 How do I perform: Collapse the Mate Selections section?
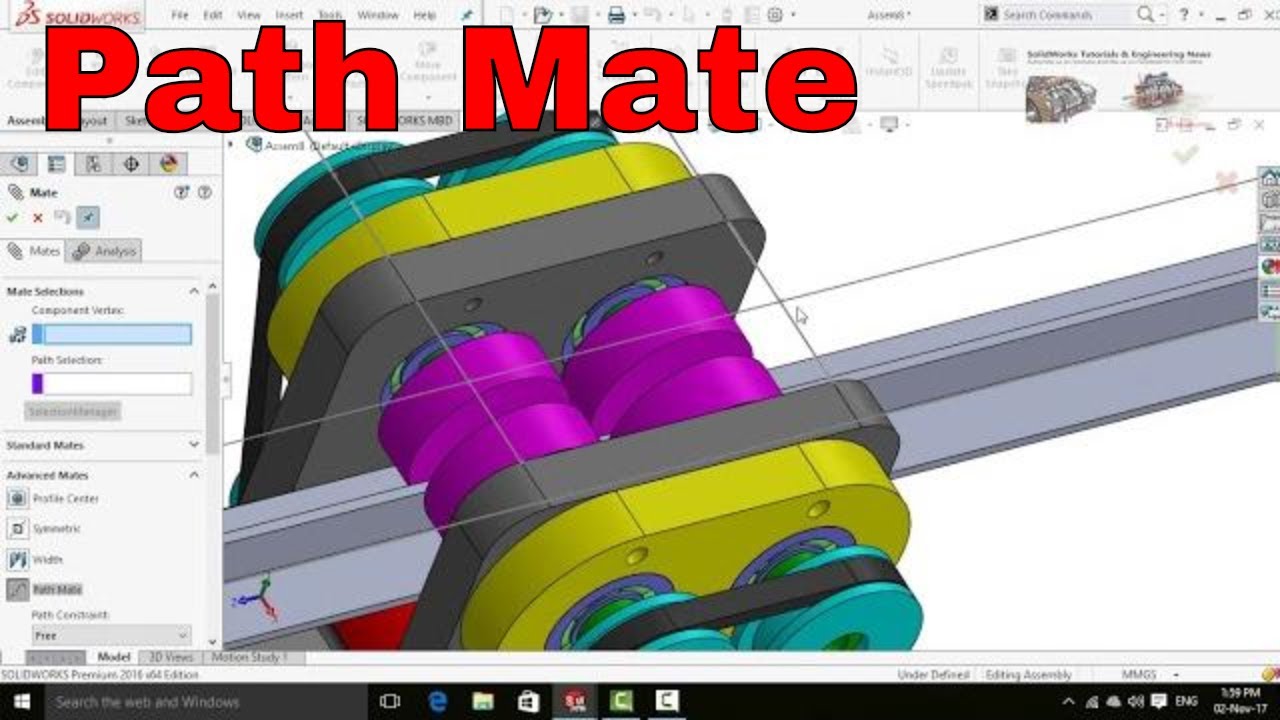[194, 291]
